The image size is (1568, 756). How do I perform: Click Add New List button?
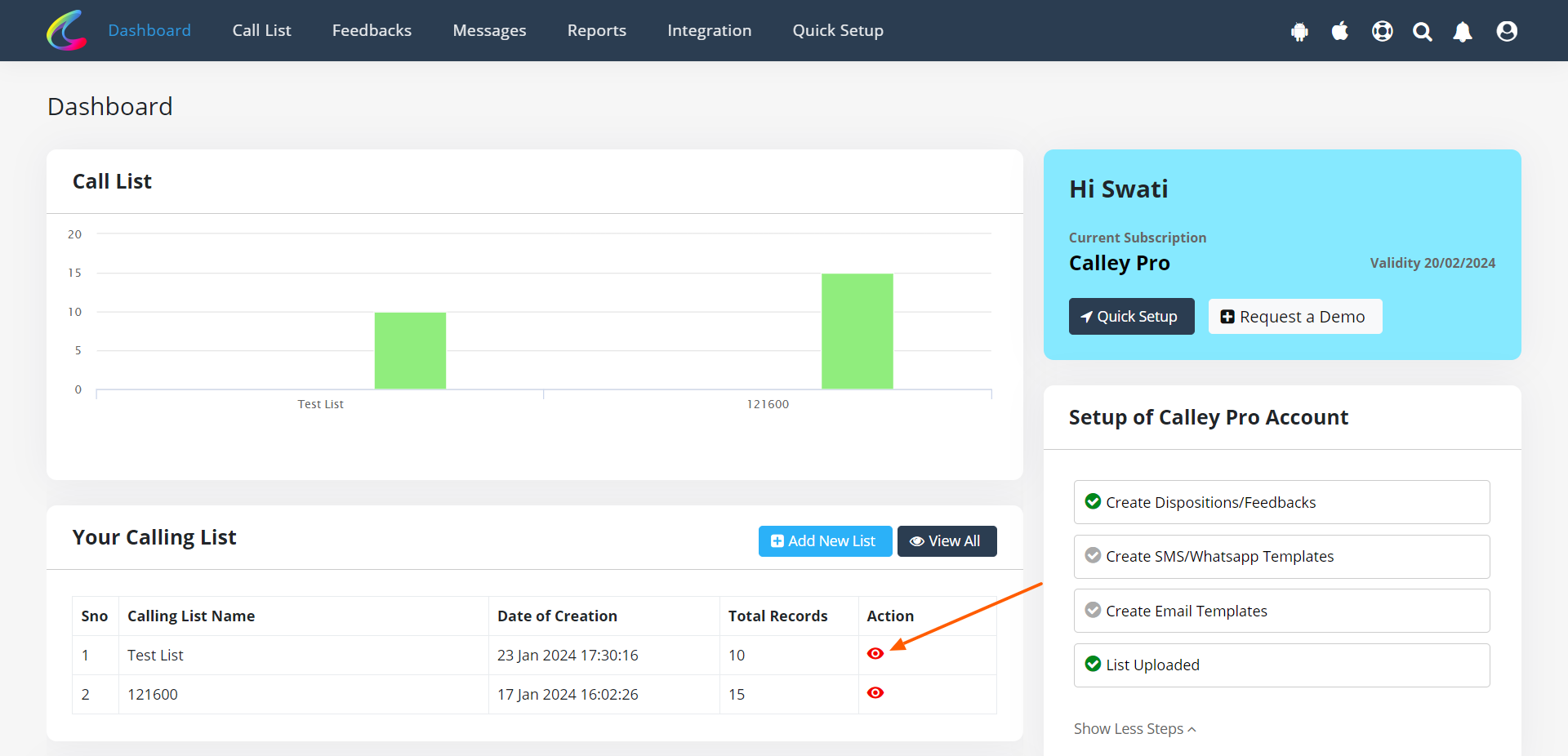tap(825, 541)
